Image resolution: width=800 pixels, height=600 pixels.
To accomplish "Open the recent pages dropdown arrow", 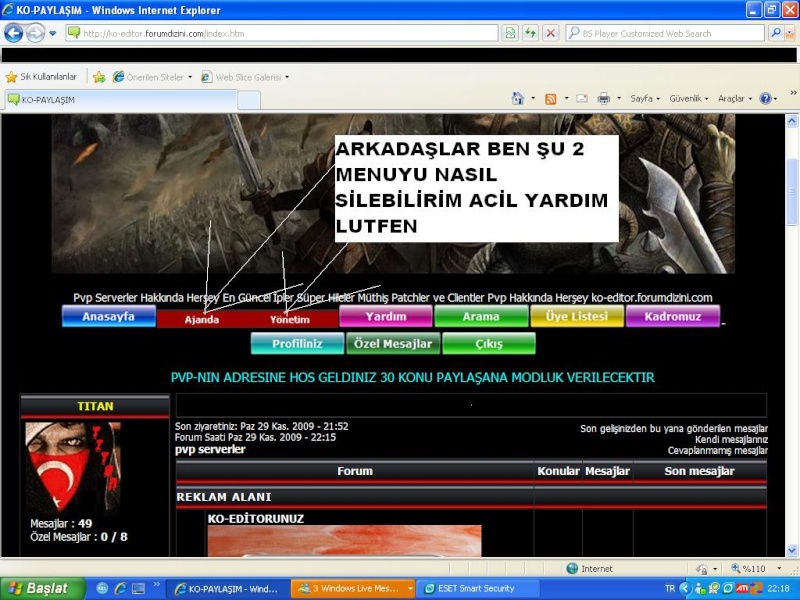I will [53, 34].
